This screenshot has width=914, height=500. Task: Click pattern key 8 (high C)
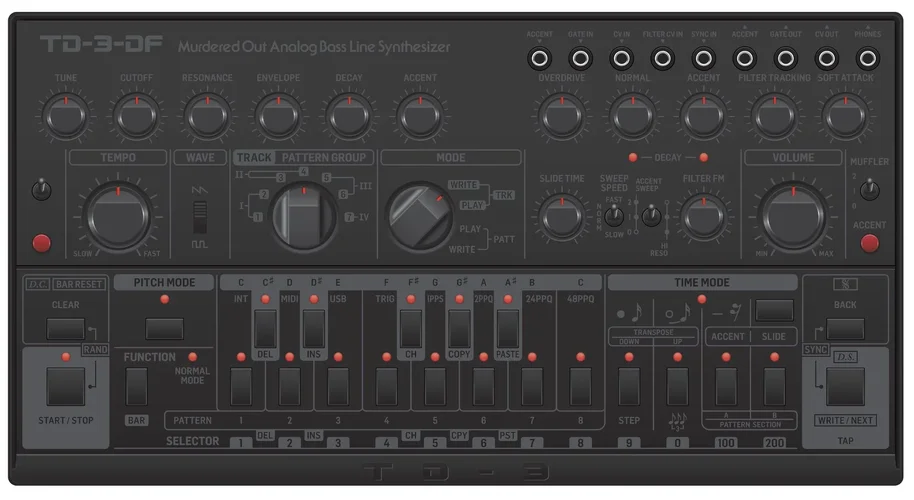[581, 386]
